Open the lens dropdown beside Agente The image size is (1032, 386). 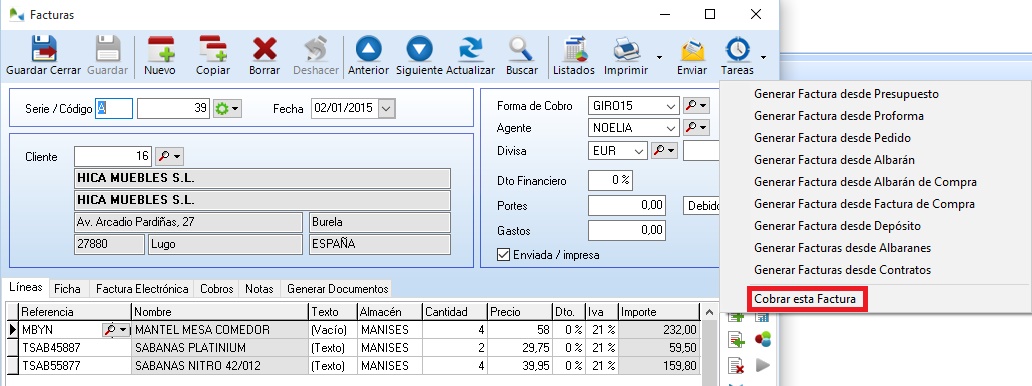(x=696, y=127)
